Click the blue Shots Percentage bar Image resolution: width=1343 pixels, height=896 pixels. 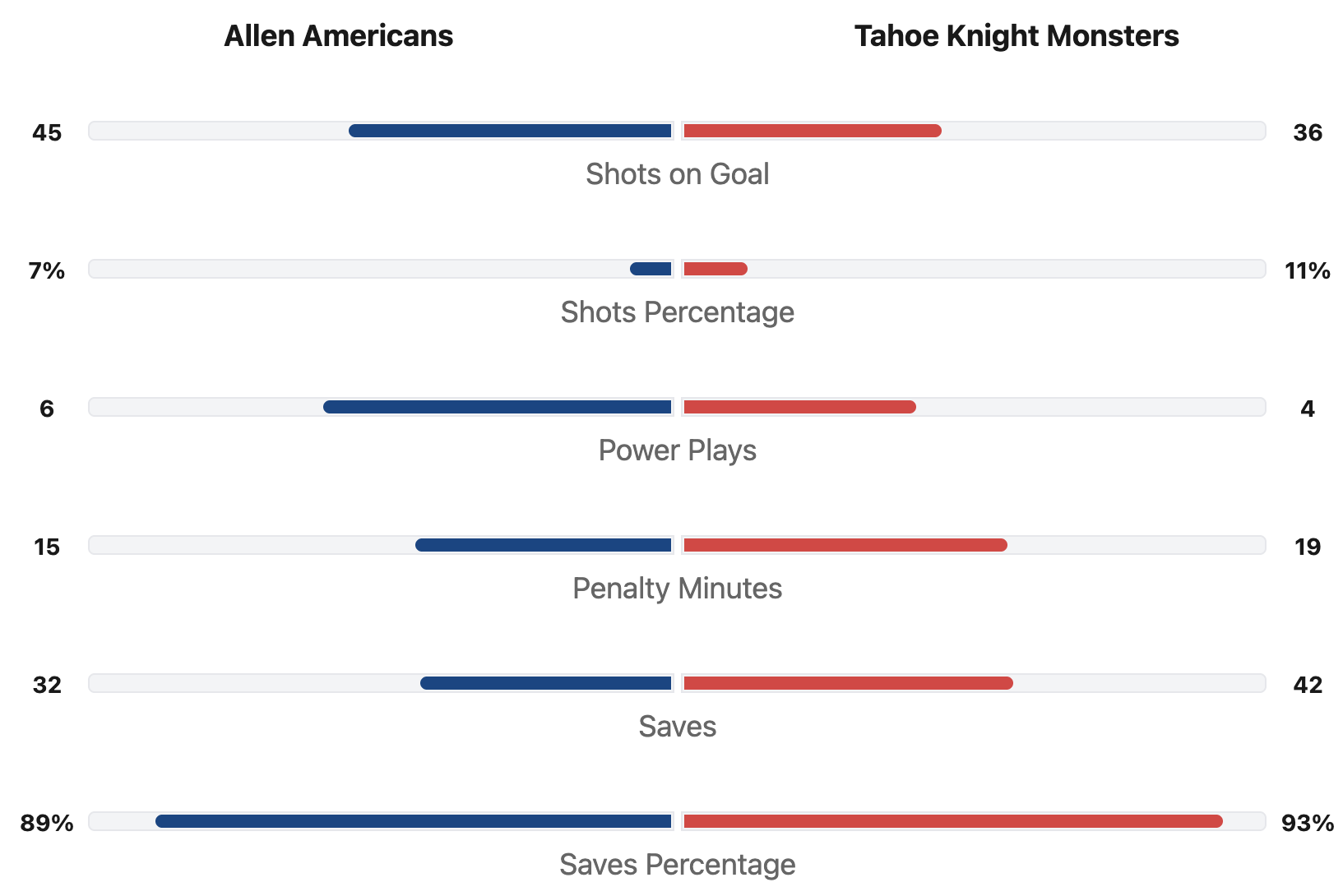[x=651, y=269]
